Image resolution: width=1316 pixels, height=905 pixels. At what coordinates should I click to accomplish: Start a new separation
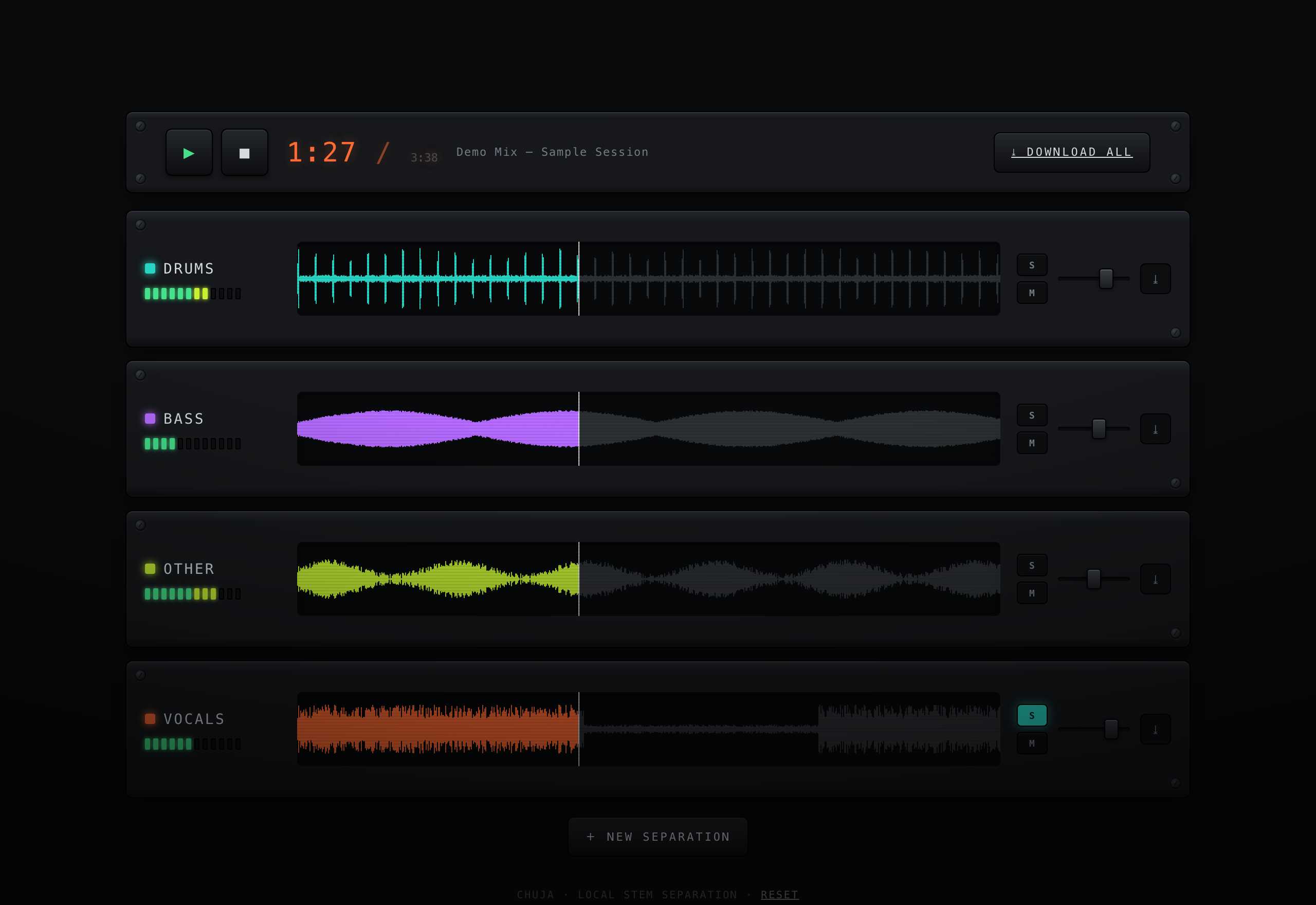coord(657,837)
